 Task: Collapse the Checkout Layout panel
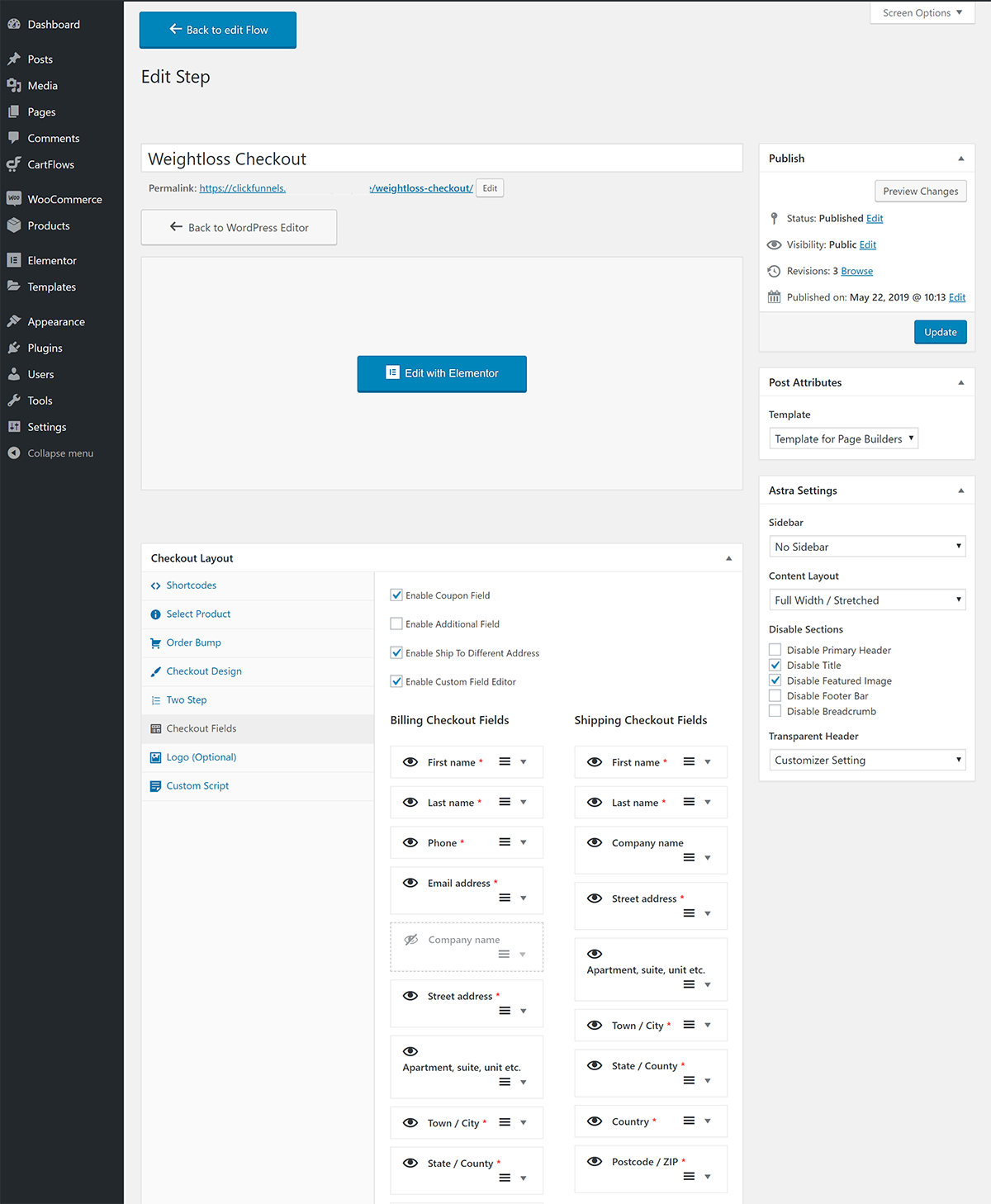(728, 558)
